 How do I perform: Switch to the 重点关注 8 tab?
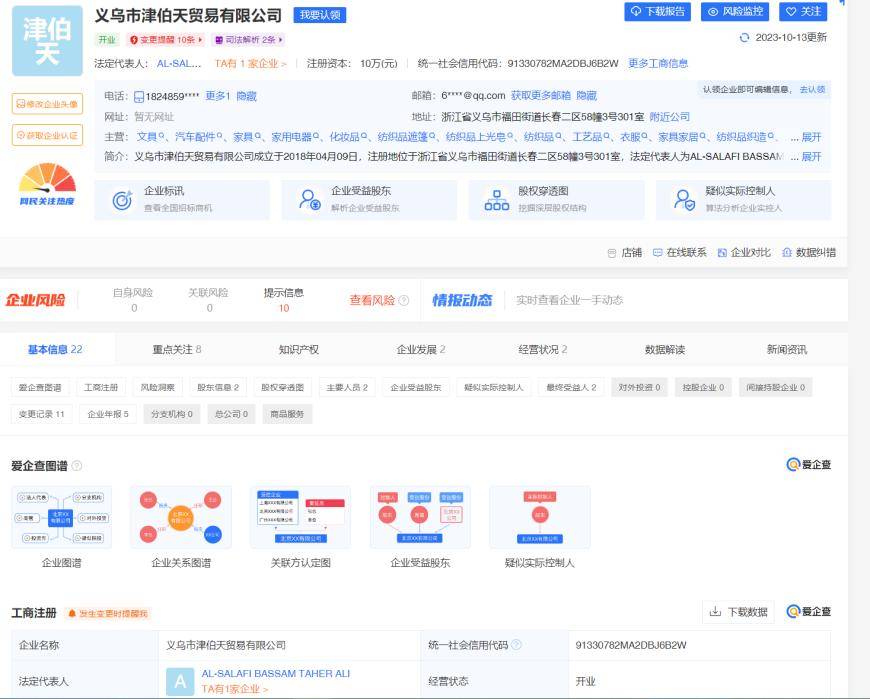tap(177, 350)
